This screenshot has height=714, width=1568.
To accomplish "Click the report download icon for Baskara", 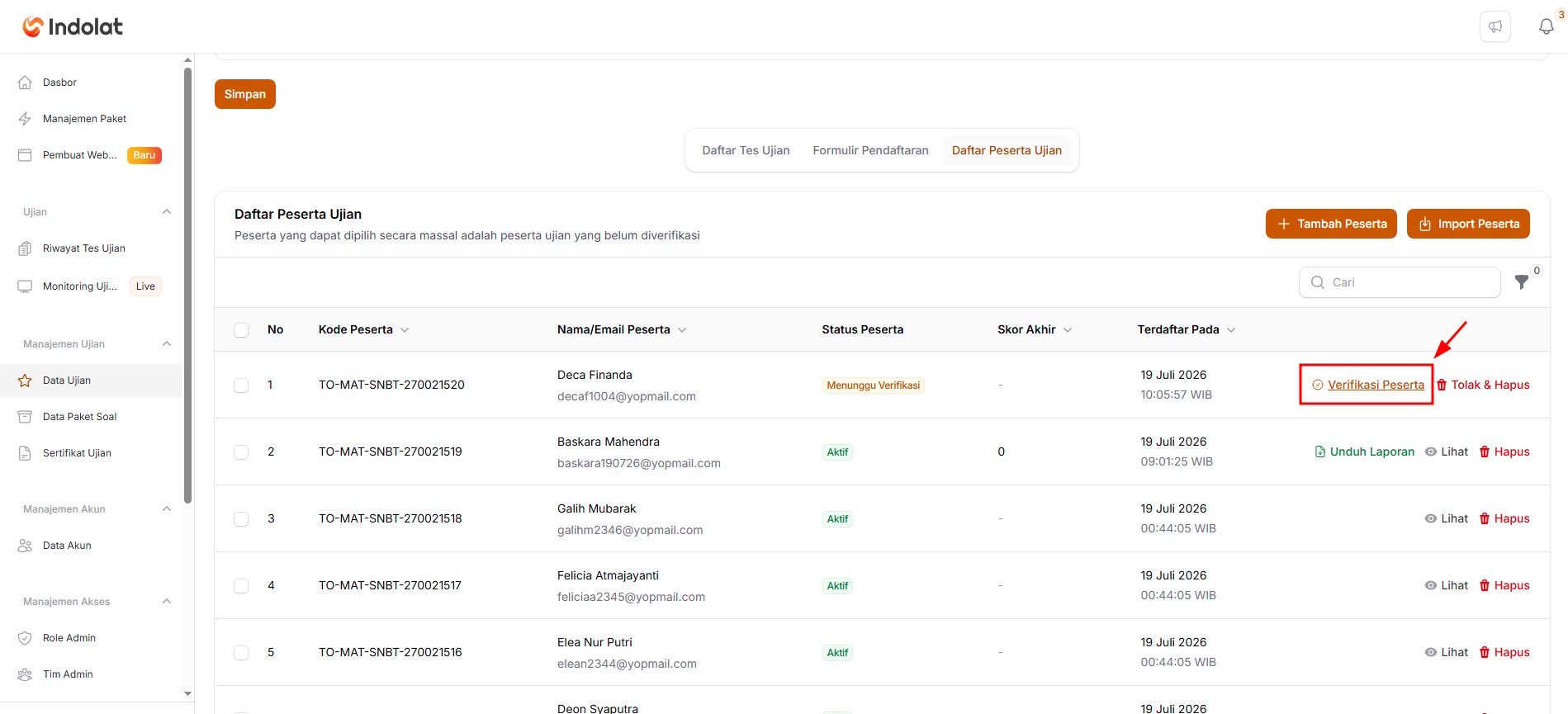I will coord(1320,452).
